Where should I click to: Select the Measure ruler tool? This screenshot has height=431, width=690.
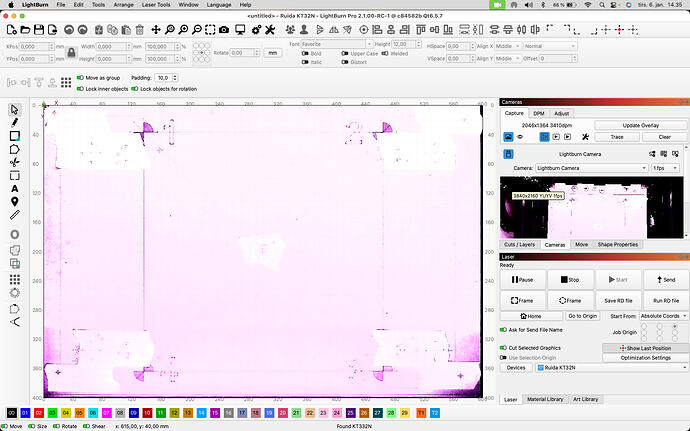tap(15, 215)
